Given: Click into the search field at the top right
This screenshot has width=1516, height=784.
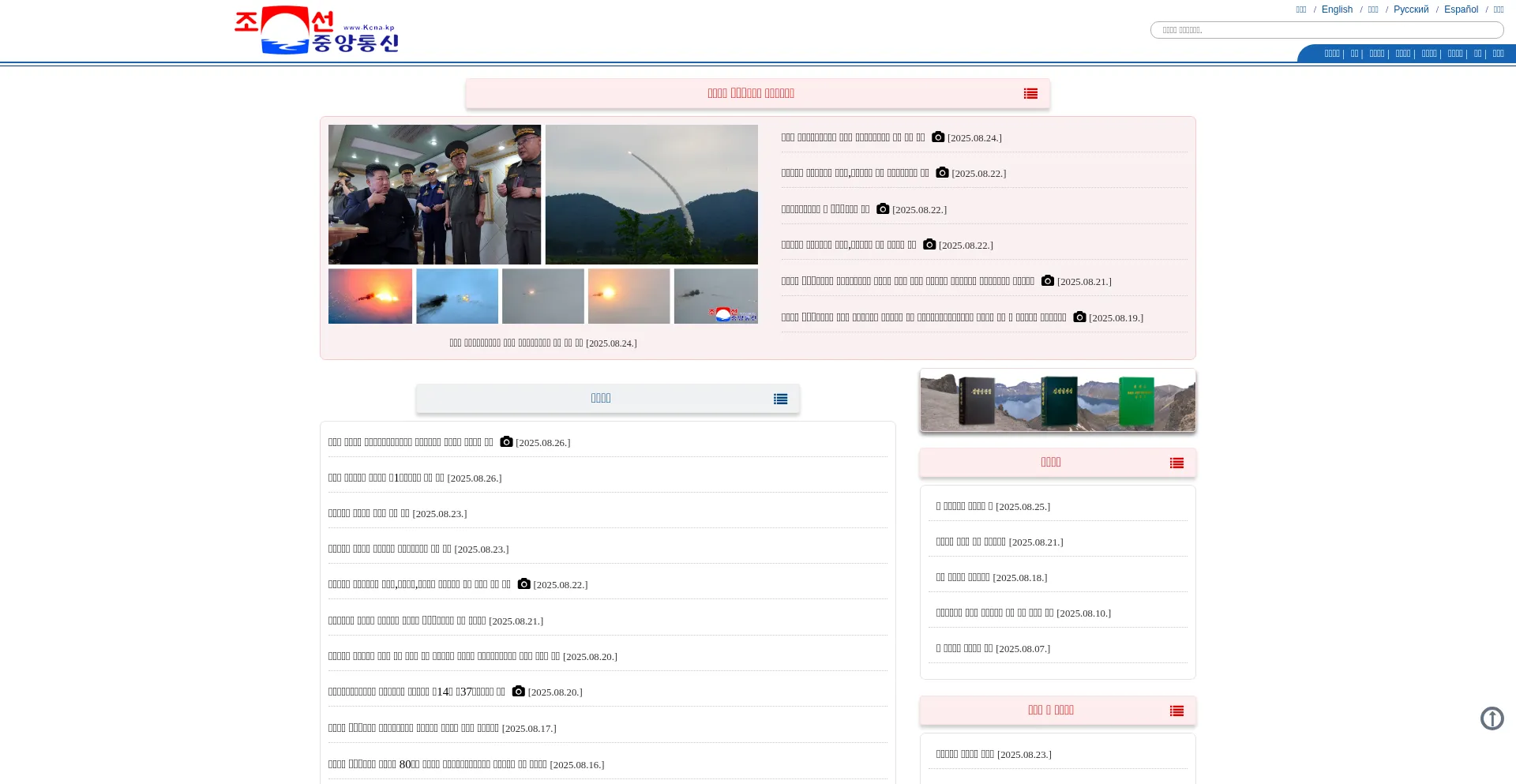Looking at the screenshot, I should 1326,30.
